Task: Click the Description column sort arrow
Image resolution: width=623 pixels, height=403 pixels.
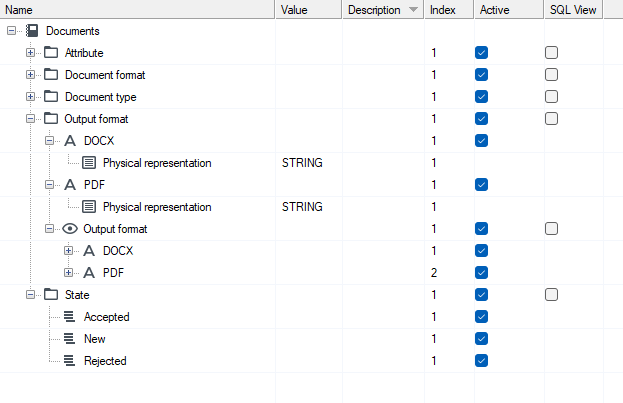Action: click(x=413, y=10)
